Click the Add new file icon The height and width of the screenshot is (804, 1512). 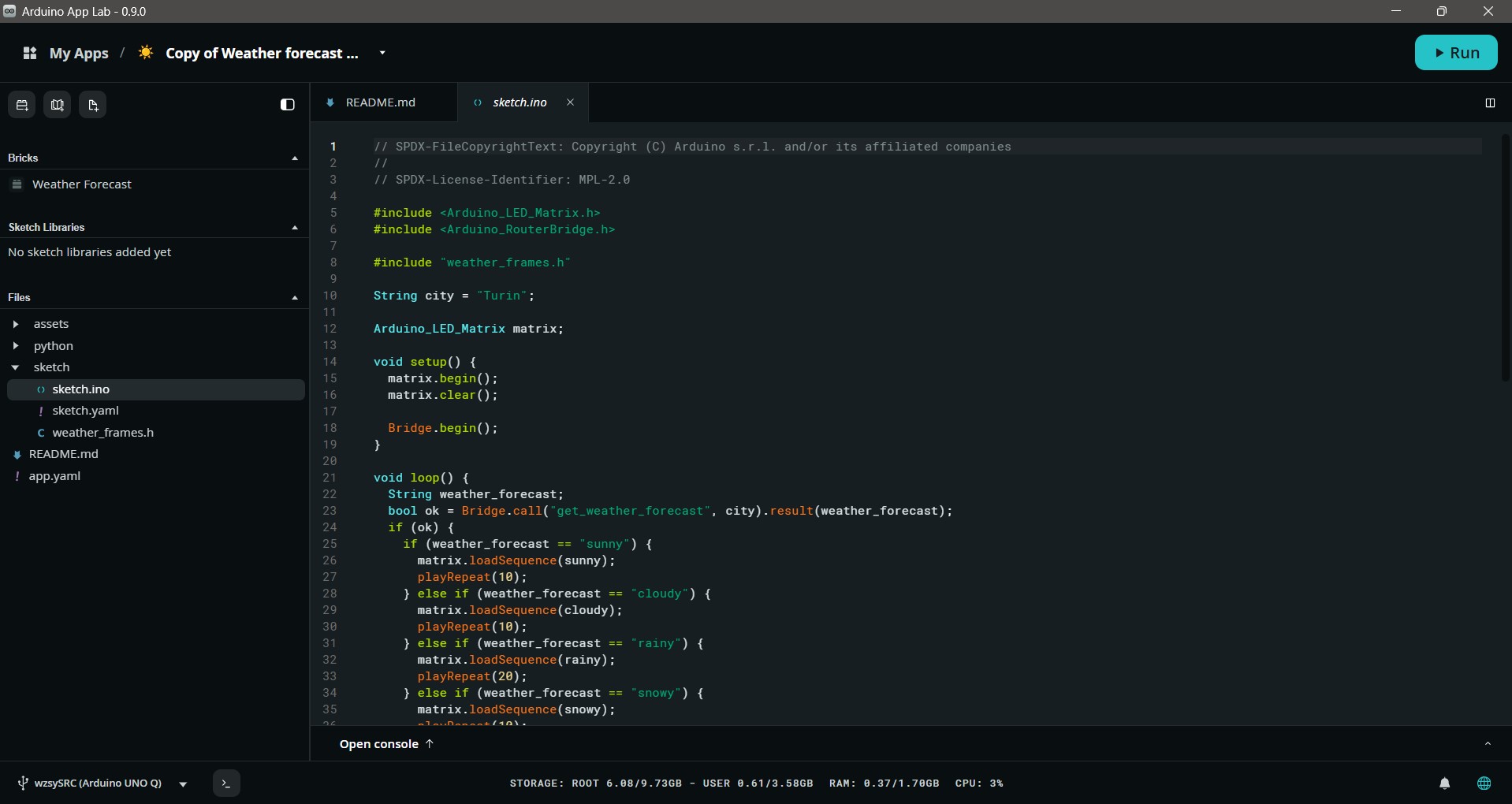click(93, 105)
